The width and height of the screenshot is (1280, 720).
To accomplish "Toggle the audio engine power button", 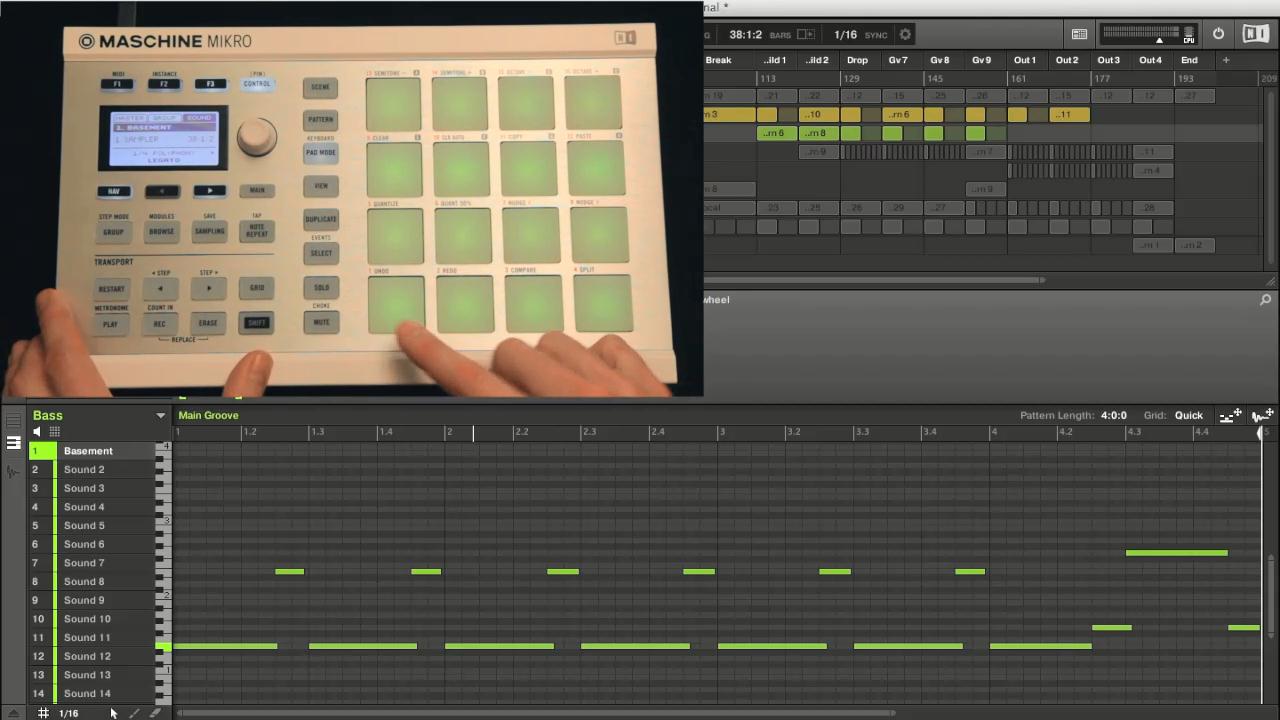I will pyautogui.click(x=1218, y=34).
